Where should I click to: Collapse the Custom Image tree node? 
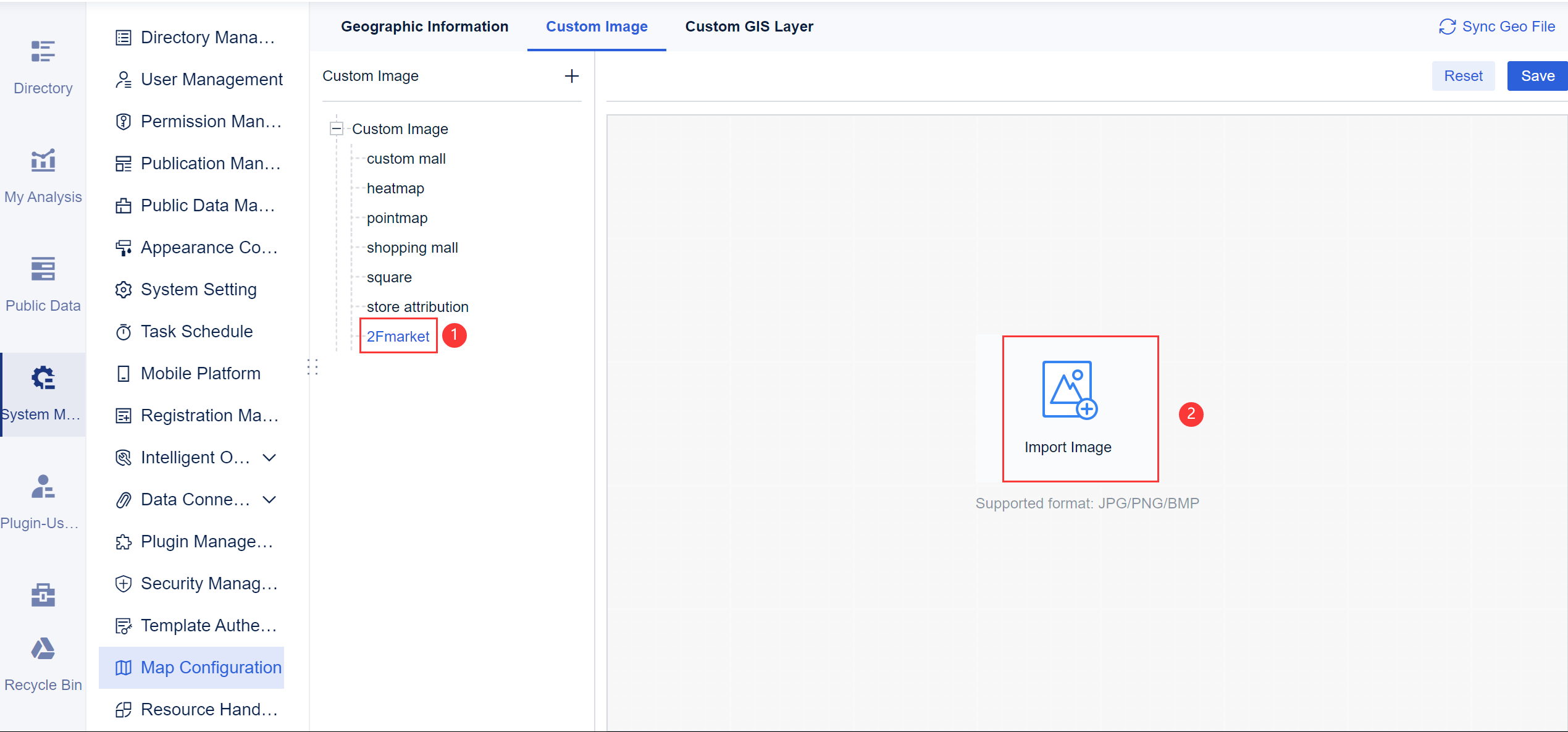tap(337, 128)
